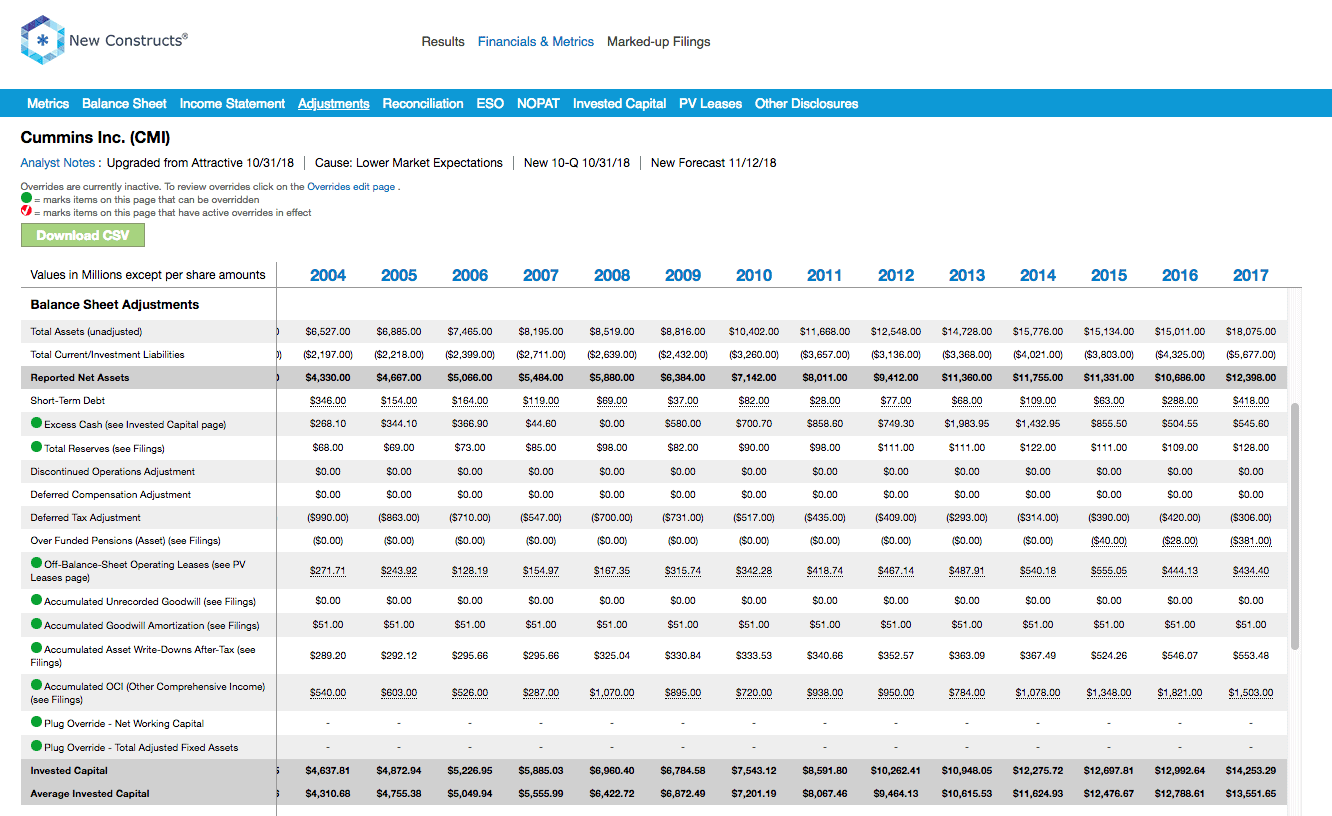Screen dimensions: 1332x816
Task: Click 2017 Invested Capital value $14,253.29
Action: (1251, 771)
